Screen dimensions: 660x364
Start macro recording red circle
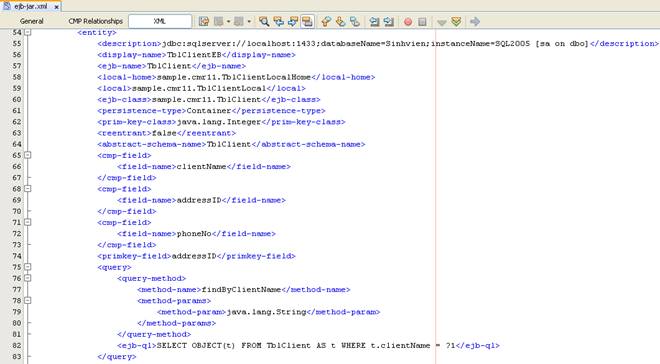tap(407, 21)
